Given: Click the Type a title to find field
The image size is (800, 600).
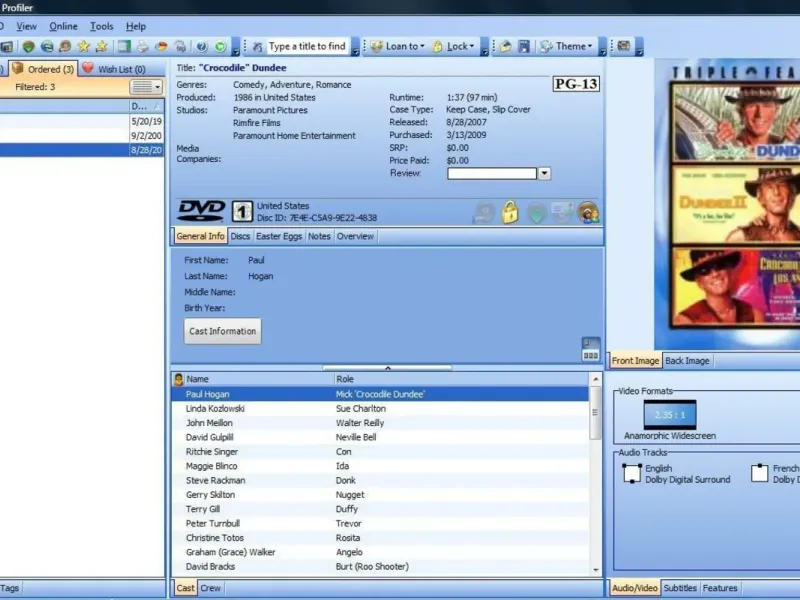Looking at the screenshot, I should (307, 46).
